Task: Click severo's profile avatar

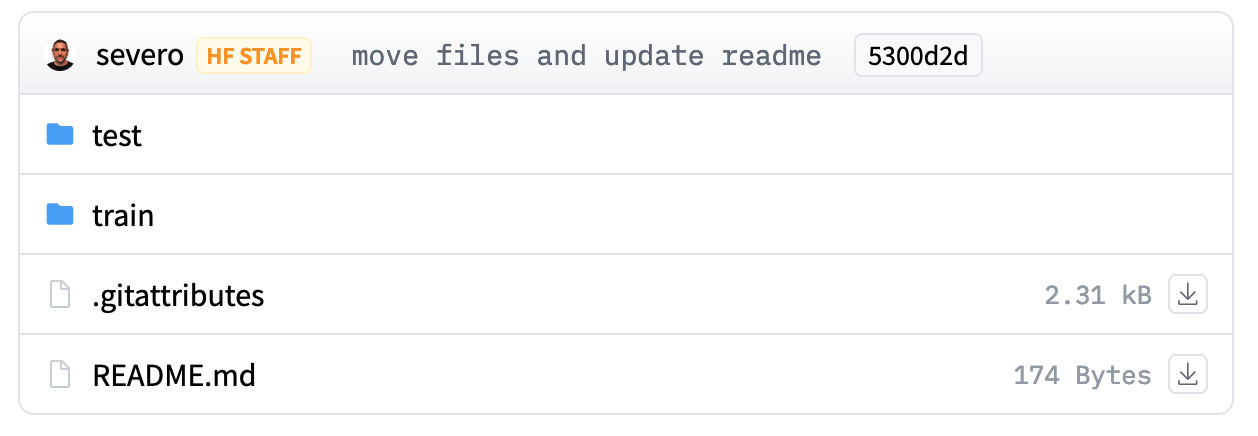Action: pyautogui.click(x=60, y=56)
